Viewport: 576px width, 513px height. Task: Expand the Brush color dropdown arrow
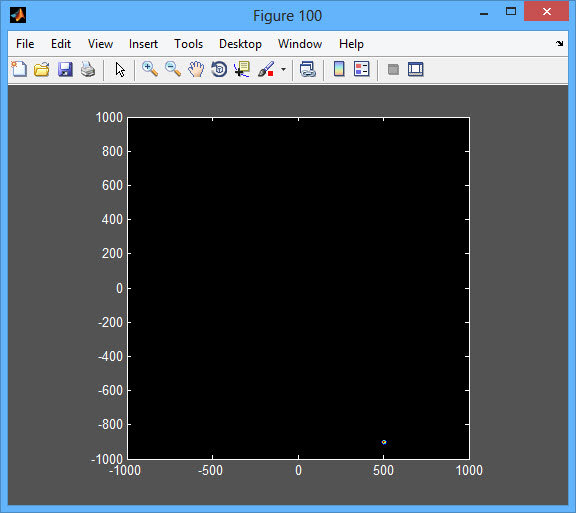(283, 69)
